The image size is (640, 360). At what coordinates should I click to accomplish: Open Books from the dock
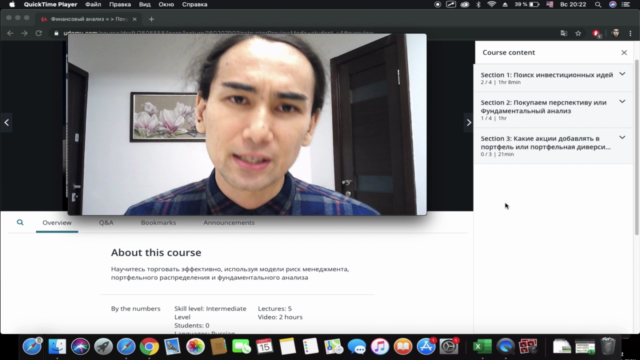(x=403, y=347)
